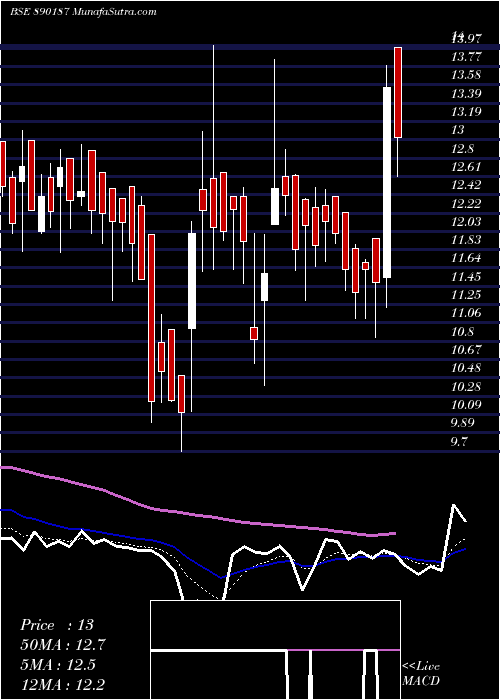
Task: Click the 13.77 price axis label
Action: [x=467, y=57]
